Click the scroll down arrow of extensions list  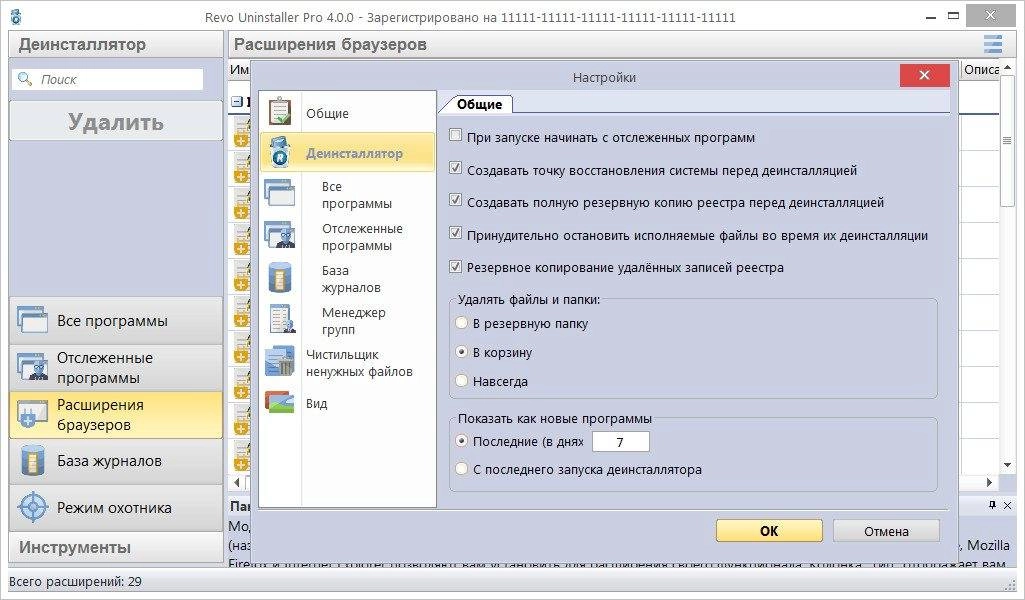(1007, 465)
